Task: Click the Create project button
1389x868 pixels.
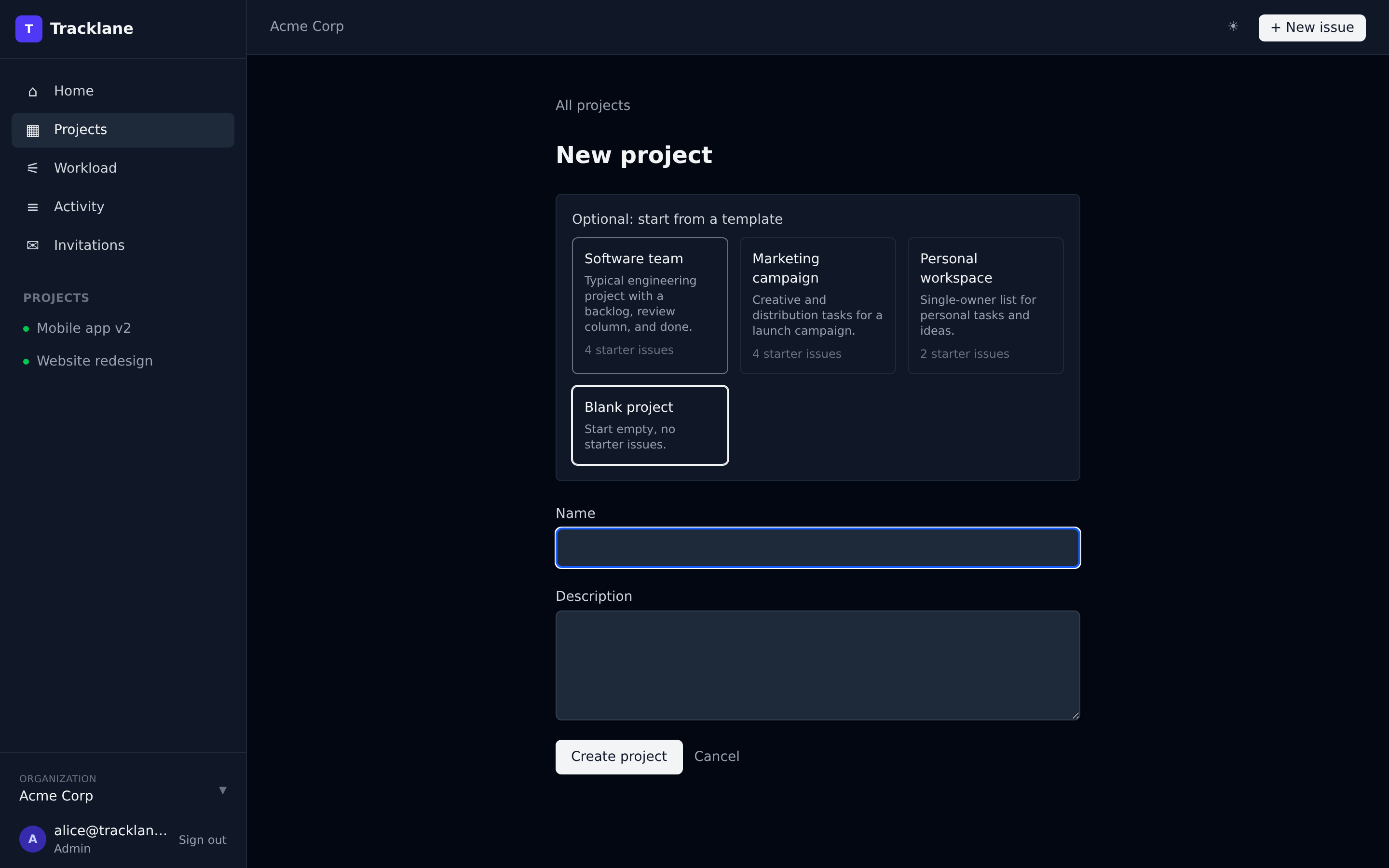Action: 619,757
